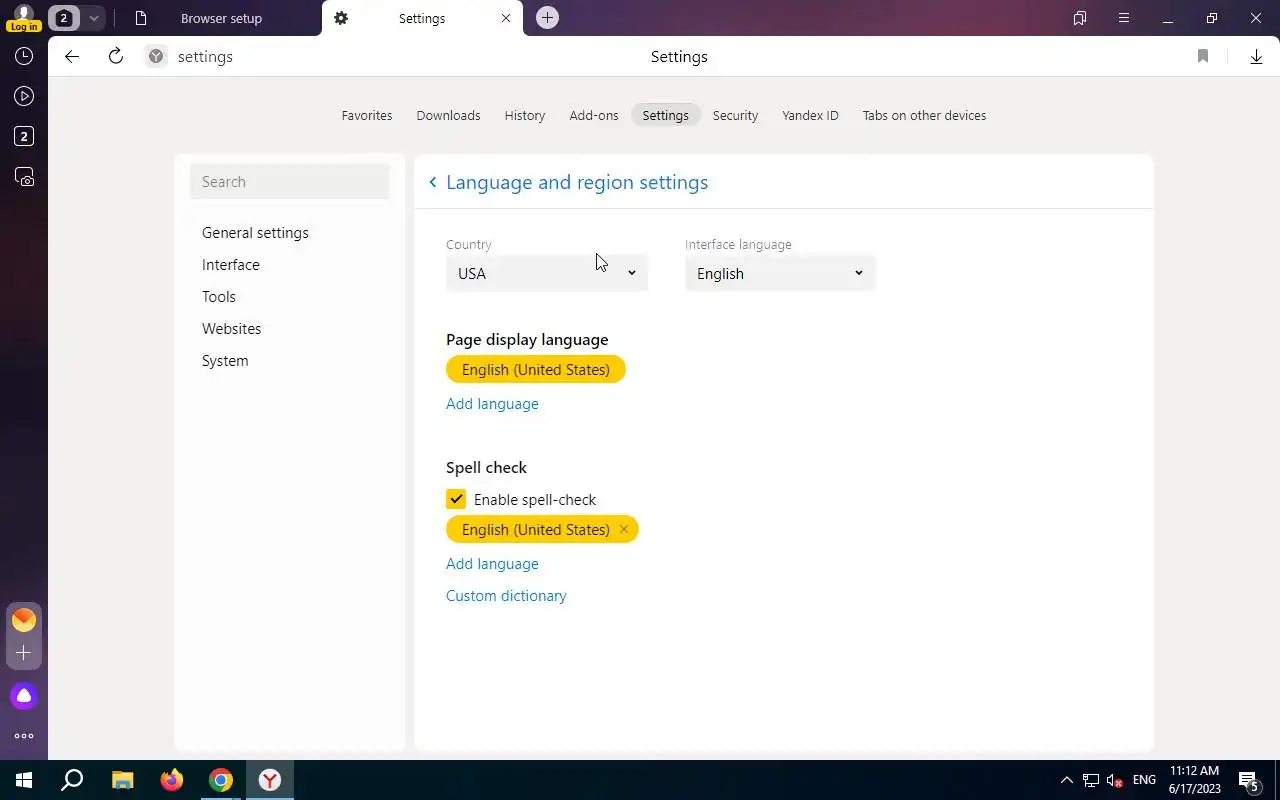Click the Log in profile icon

24,17
